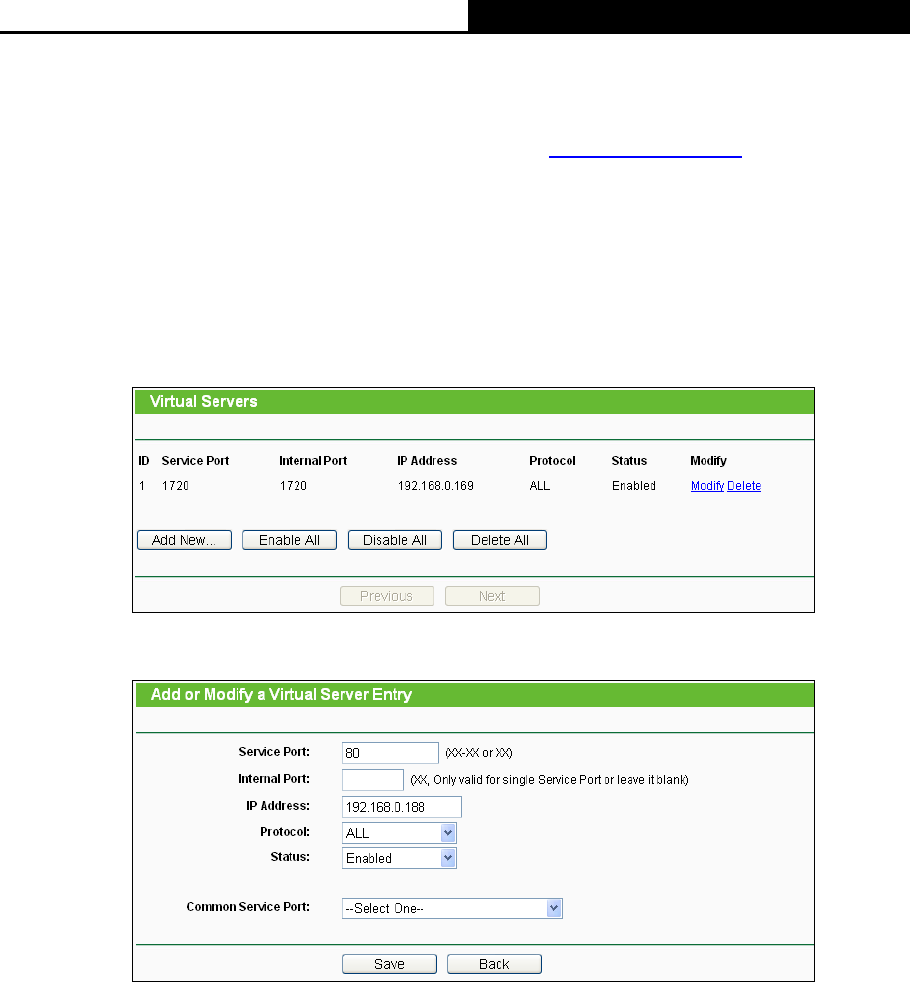Focus the Service Port input field
Image resolution: width=910 pixels, height=982 pixels.
[390, 753]
